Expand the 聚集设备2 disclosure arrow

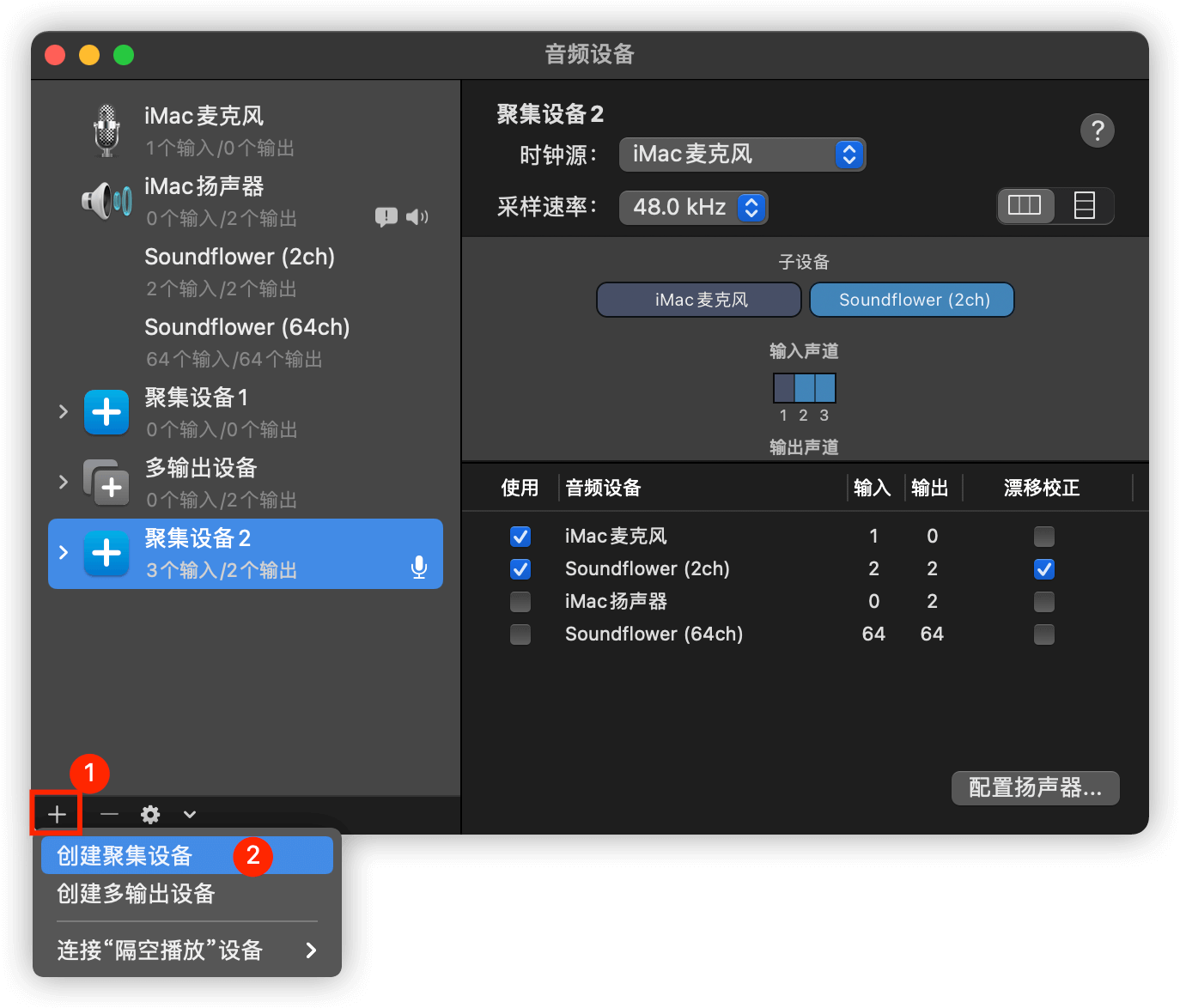pyautogui.click(x=63, y=552)
